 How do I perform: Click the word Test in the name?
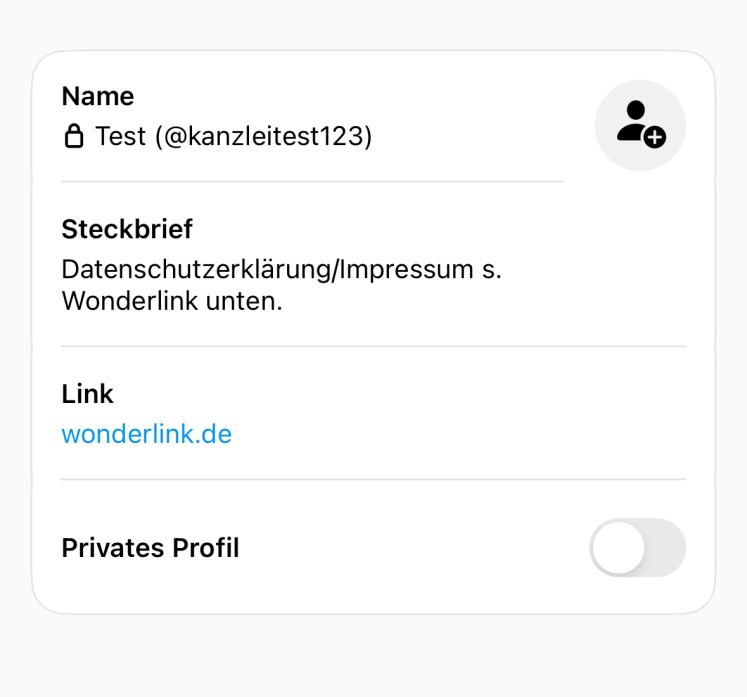121,136
